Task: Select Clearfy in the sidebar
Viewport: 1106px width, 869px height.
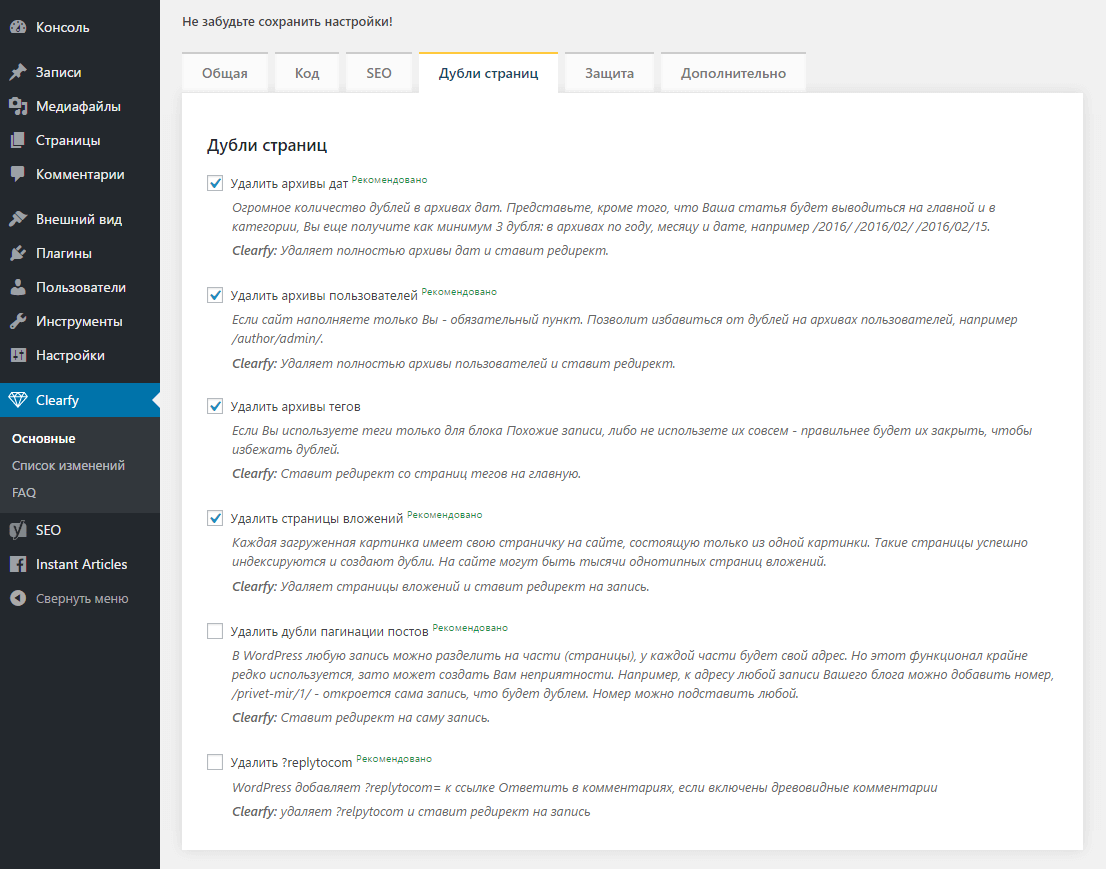Action: 80,400
